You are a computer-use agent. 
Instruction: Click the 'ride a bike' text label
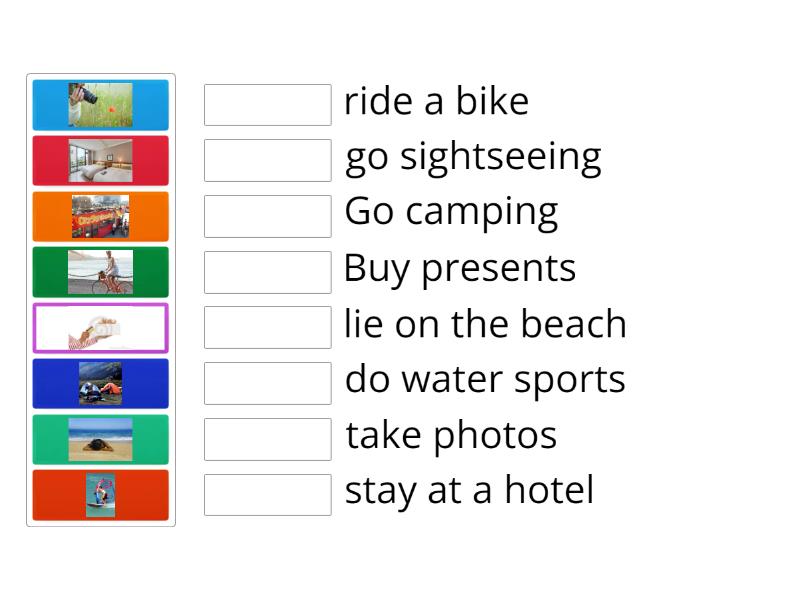(x=436, y=102)
